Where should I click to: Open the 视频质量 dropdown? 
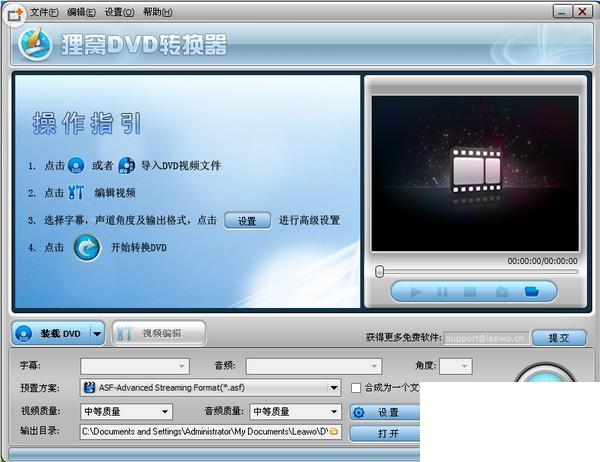click(126, 412)
